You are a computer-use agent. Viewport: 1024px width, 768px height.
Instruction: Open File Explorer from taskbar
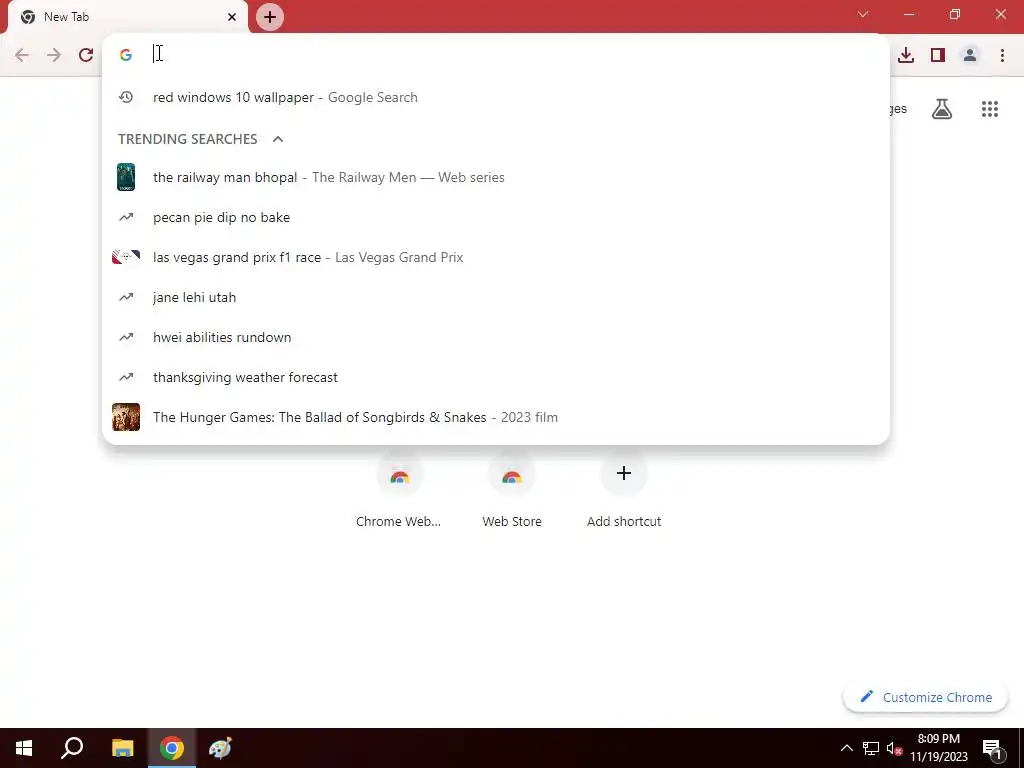[x=122, y=748]
